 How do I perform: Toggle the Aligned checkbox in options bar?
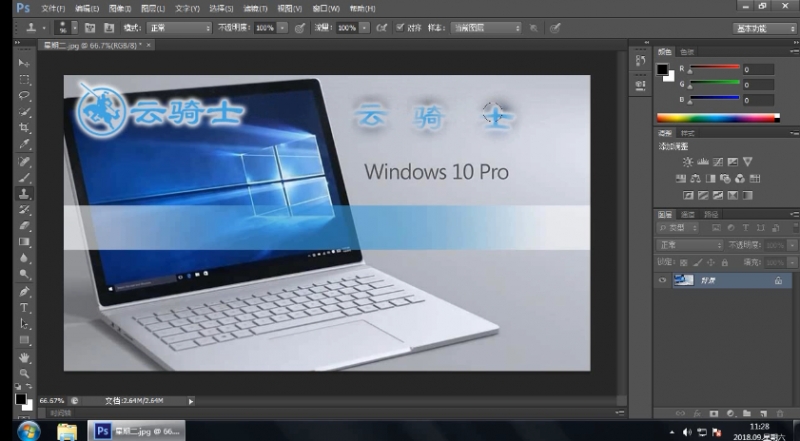tap(400, 28)
